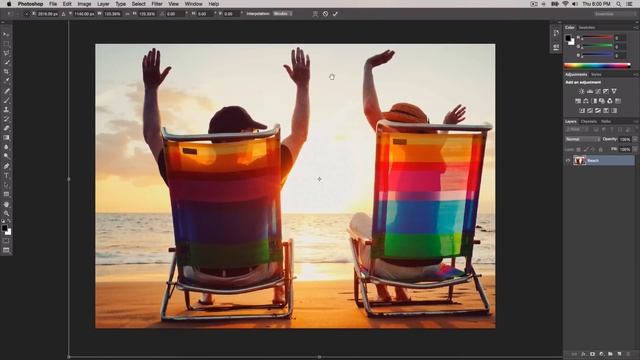Click the foreground color swatch in Color panel
The height and width of the screenshot is (360, 640).
pos(568,38)
